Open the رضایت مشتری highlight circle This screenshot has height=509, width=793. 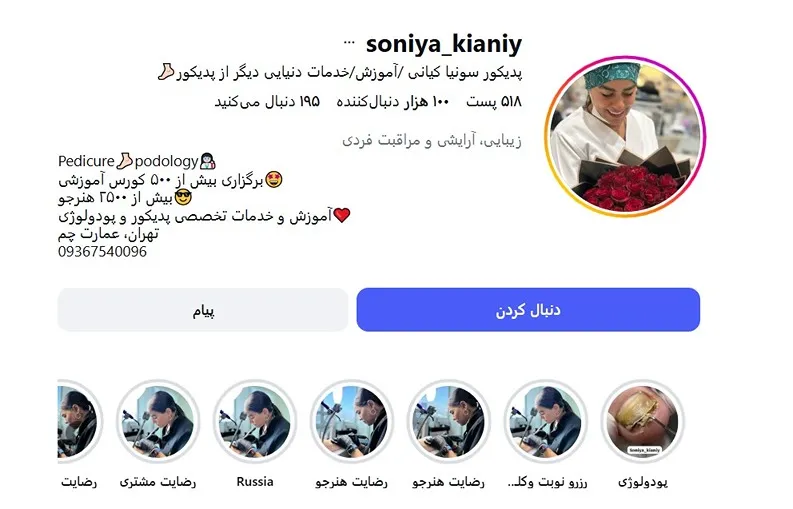click(158, 421)
